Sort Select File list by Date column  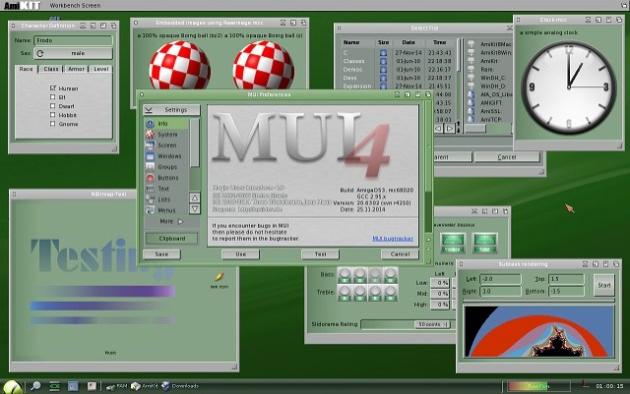tap(408, 42)
